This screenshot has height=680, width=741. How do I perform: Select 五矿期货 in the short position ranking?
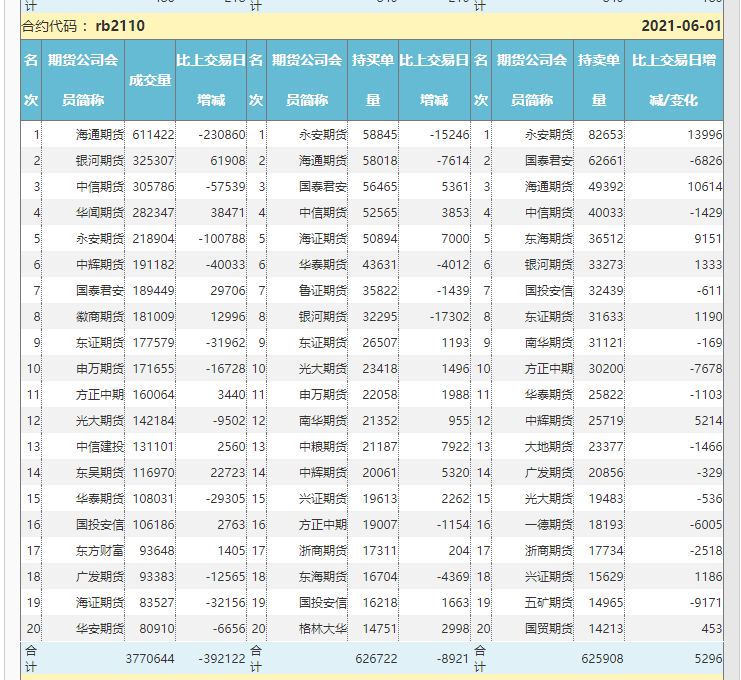click(548, 602)
